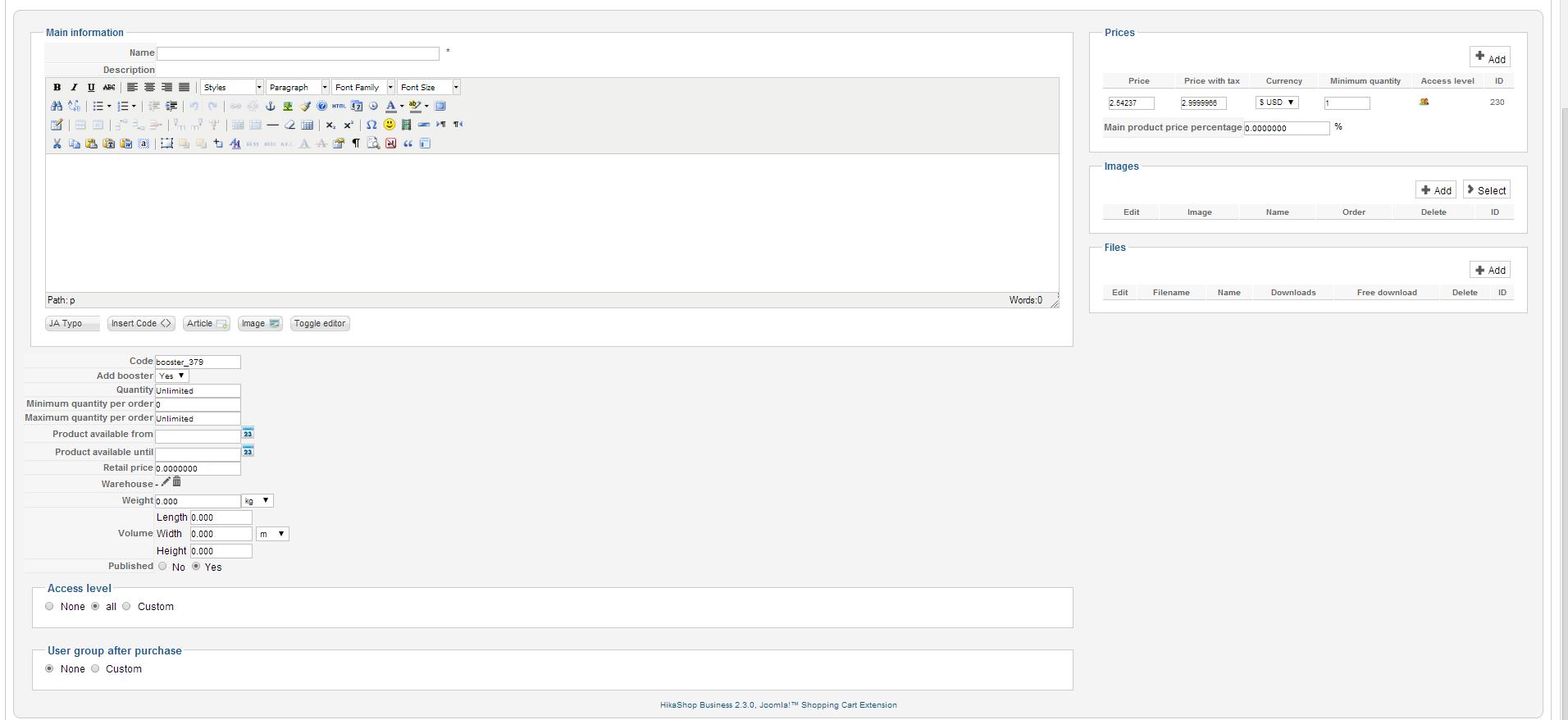Select Custom access level
Image resolution: width=1568 pixels, height=720 pixels.
coord(126,606)
